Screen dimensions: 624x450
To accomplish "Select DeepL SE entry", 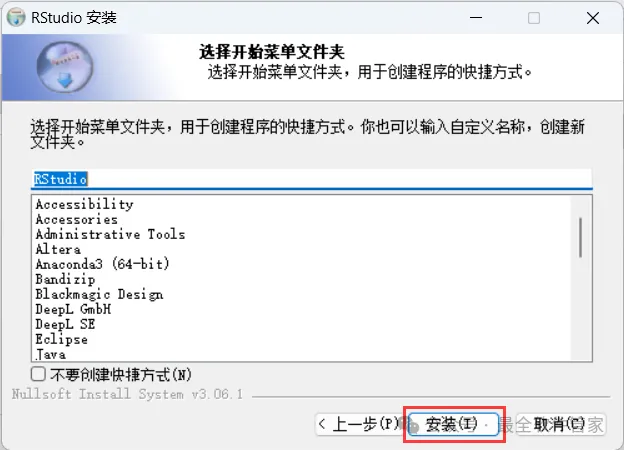I will click(x=65, y=324).
